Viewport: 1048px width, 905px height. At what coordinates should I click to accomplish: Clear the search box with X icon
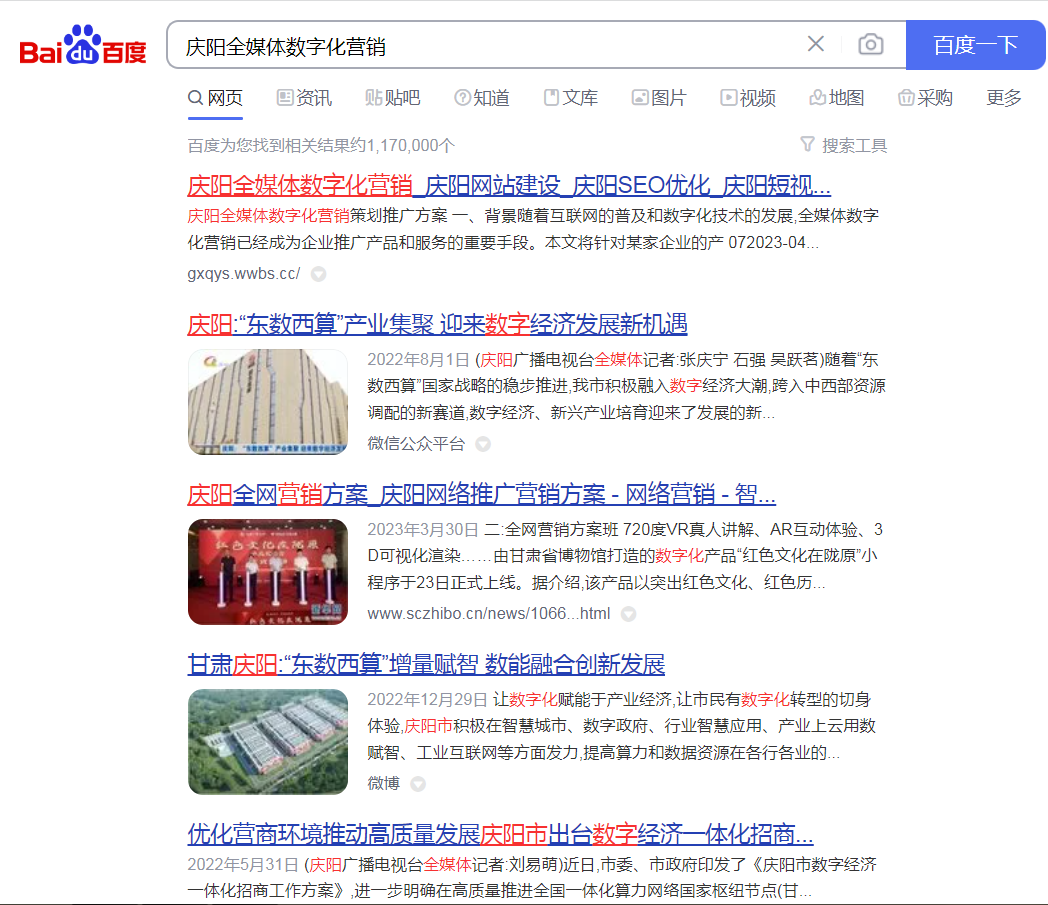[x=815, y=44]
